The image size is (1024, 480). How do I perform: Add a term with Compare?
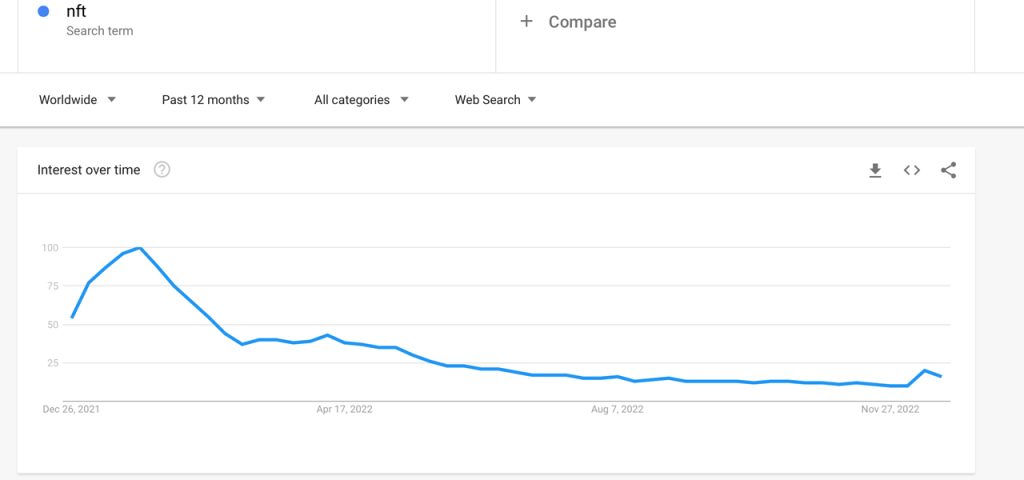(568, 22)
